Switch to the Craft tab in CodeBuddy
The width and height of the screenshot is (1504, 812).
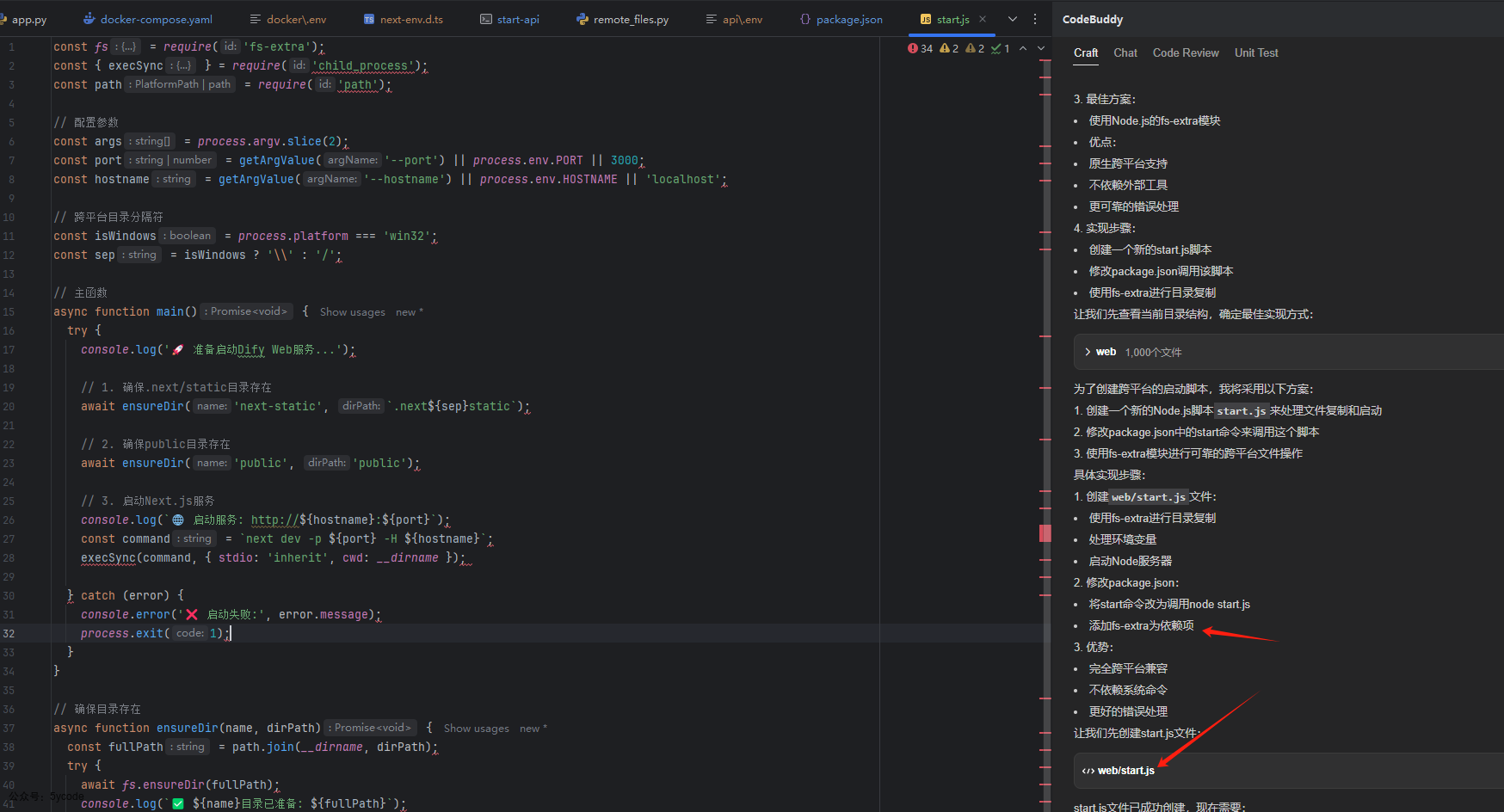click(x=1086, y=53)
